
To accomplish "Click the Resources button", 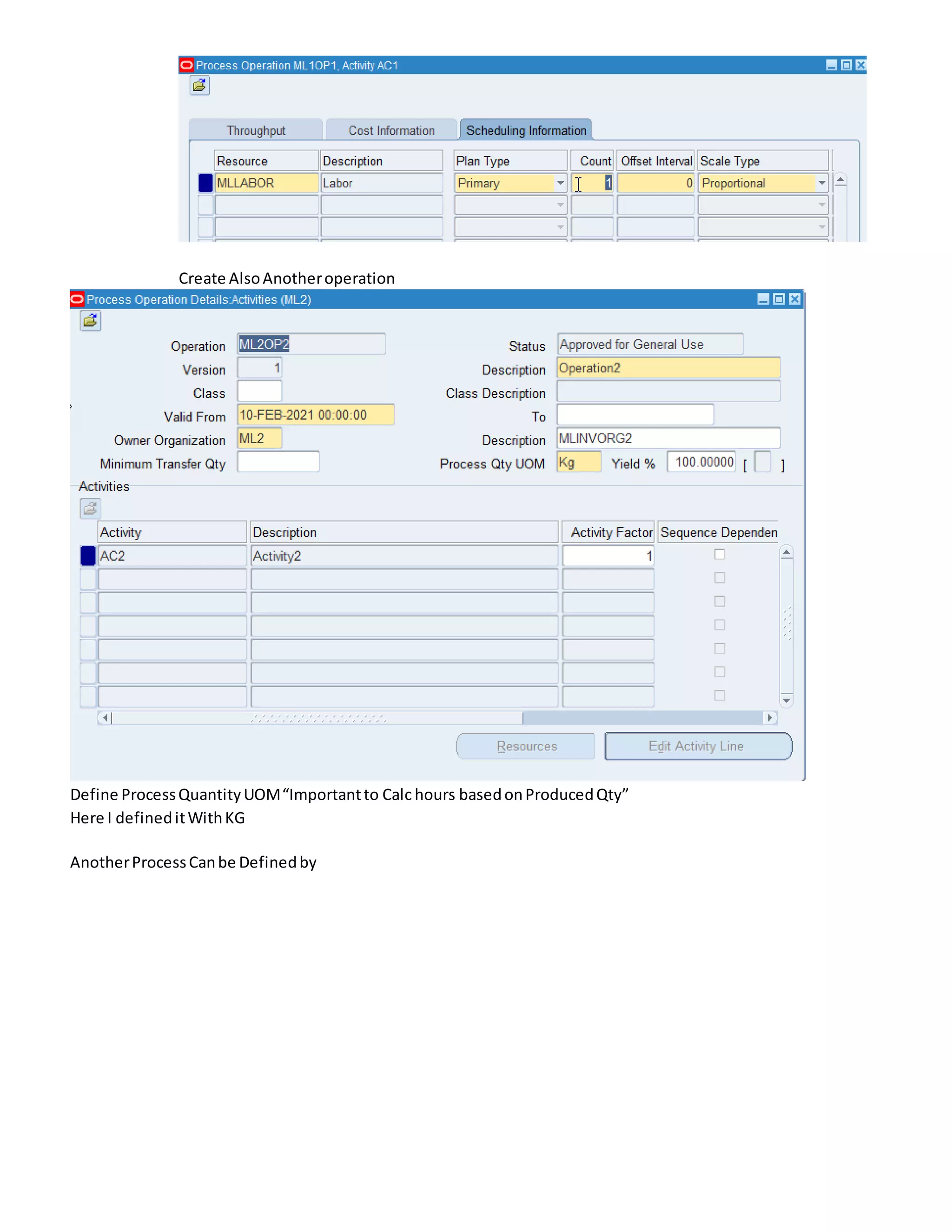I will click(x=526, y=746).
